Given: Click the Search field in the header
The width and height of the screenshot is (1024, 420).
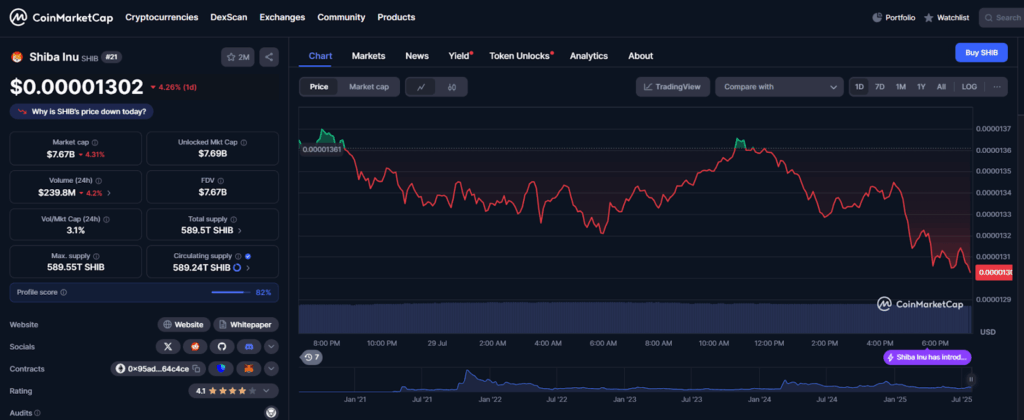Looking at the screenshot, I should (x=1001, y=18).
